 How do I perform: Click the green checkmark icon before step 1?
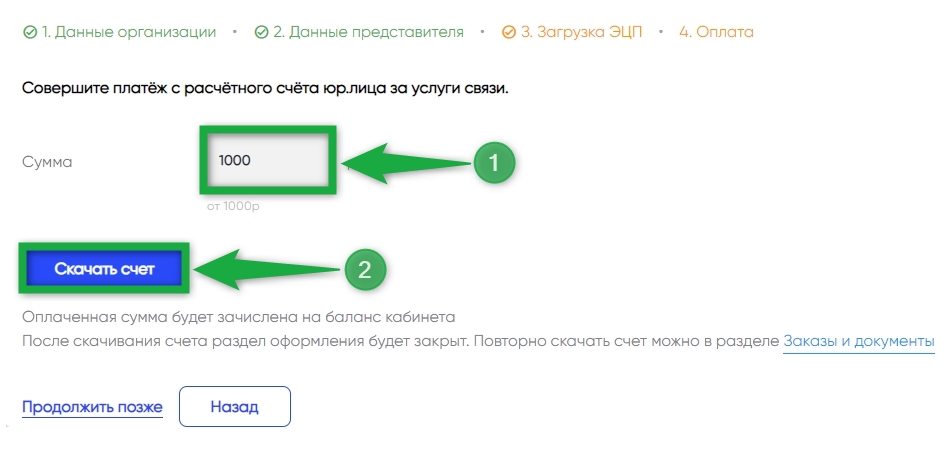coord(30,32)
